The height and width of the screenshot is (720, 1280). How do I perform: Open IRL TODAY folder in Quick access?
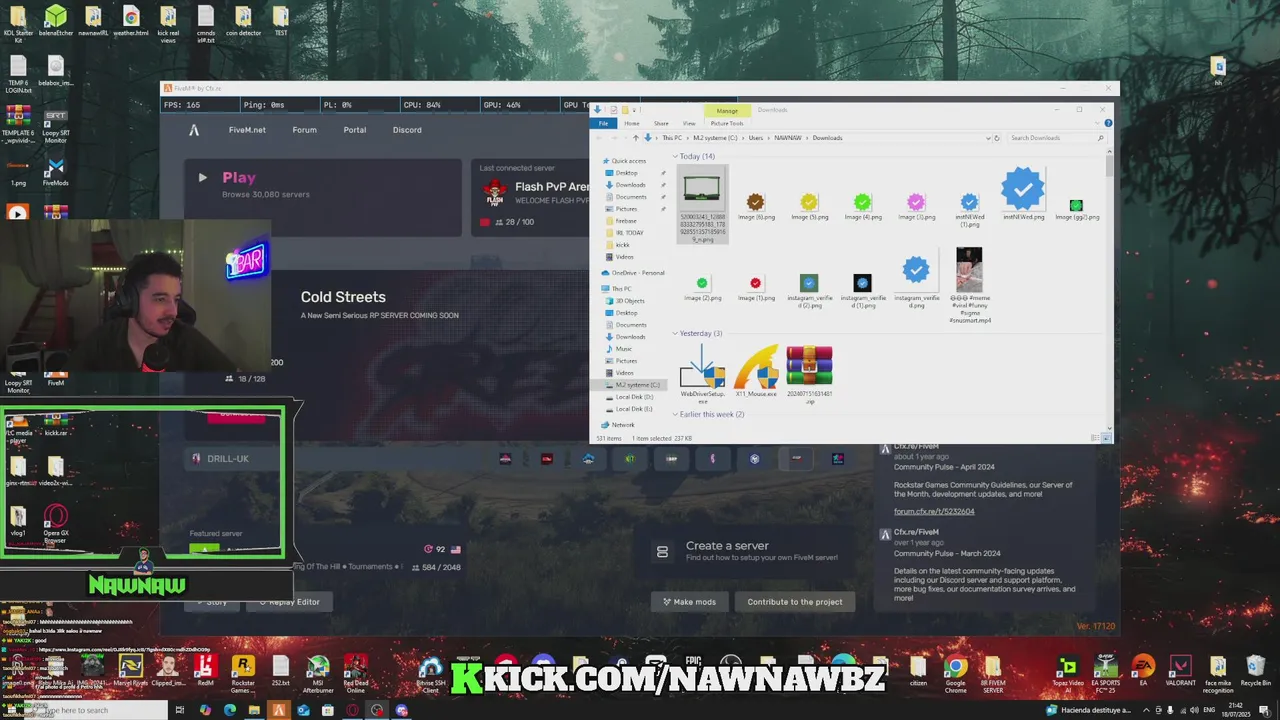point(628,233)
